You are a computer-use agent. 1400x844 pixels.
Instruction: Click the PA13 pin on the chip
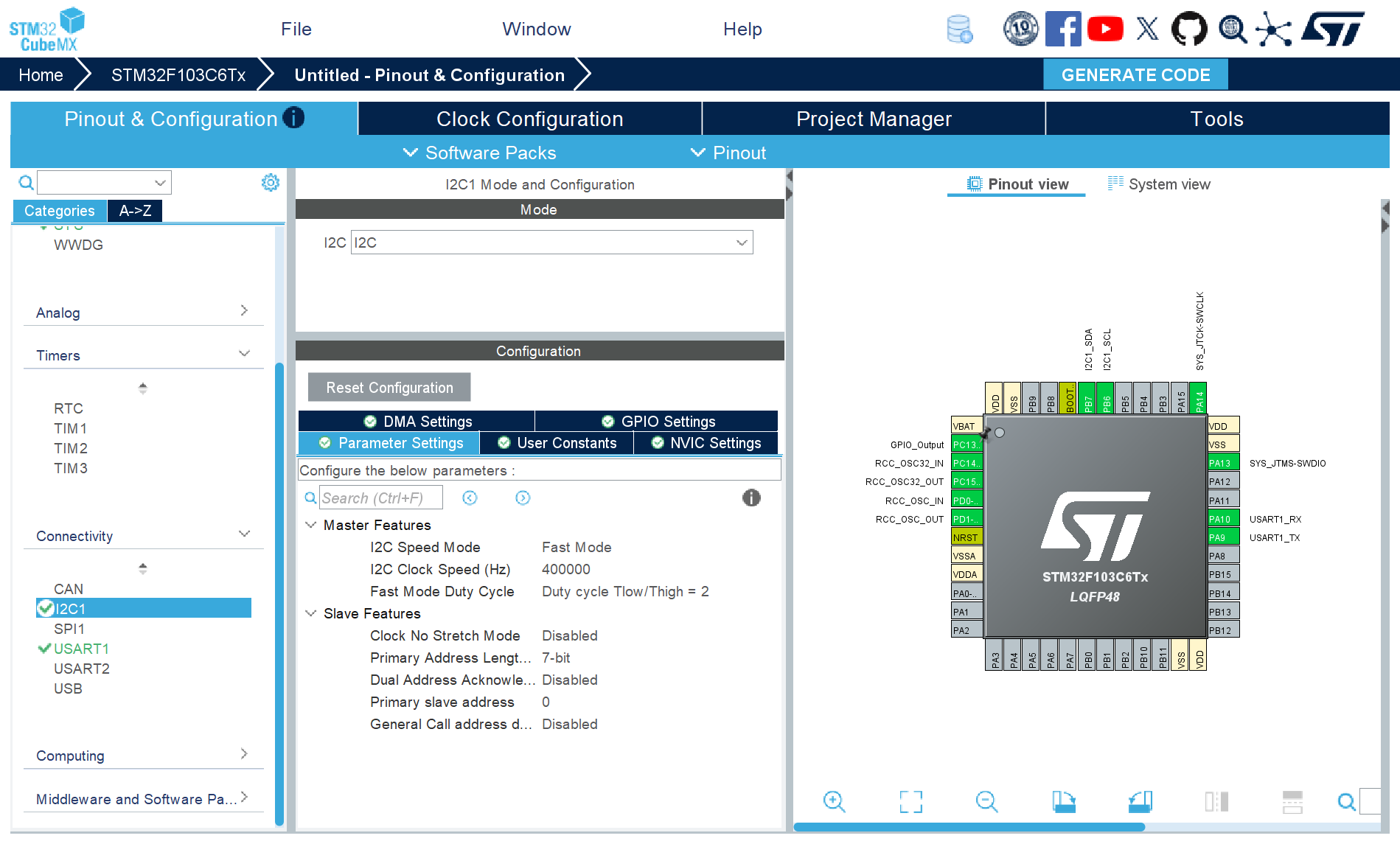click(1223, 463)
